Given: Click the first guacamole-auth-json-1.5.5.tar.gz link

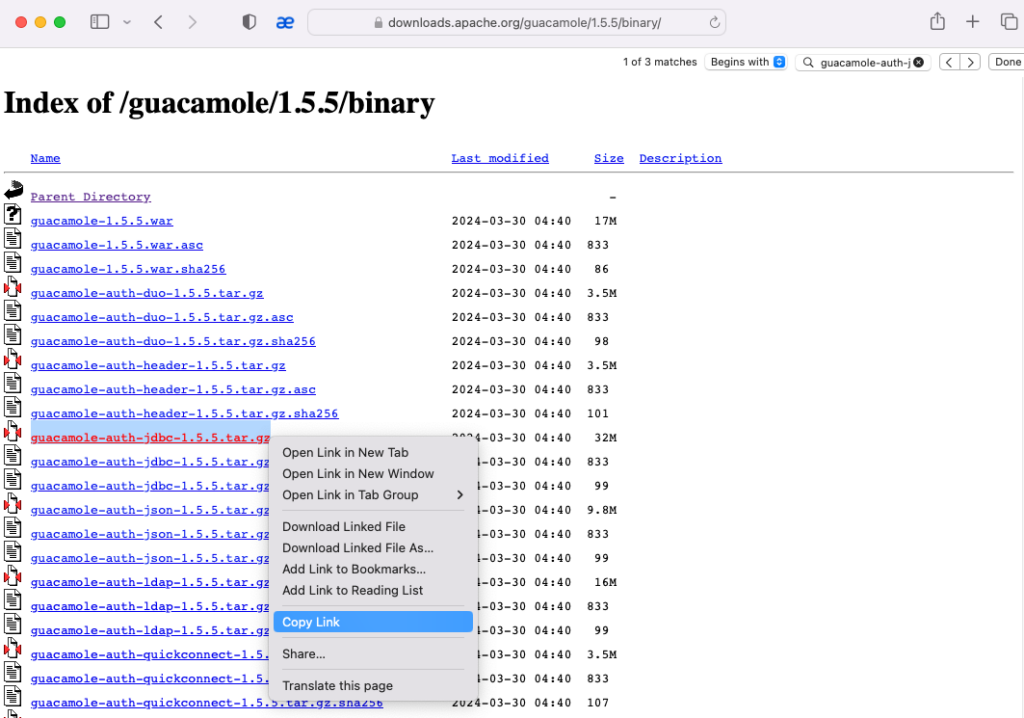Looking at the screenshot, I should coord(150,510).
